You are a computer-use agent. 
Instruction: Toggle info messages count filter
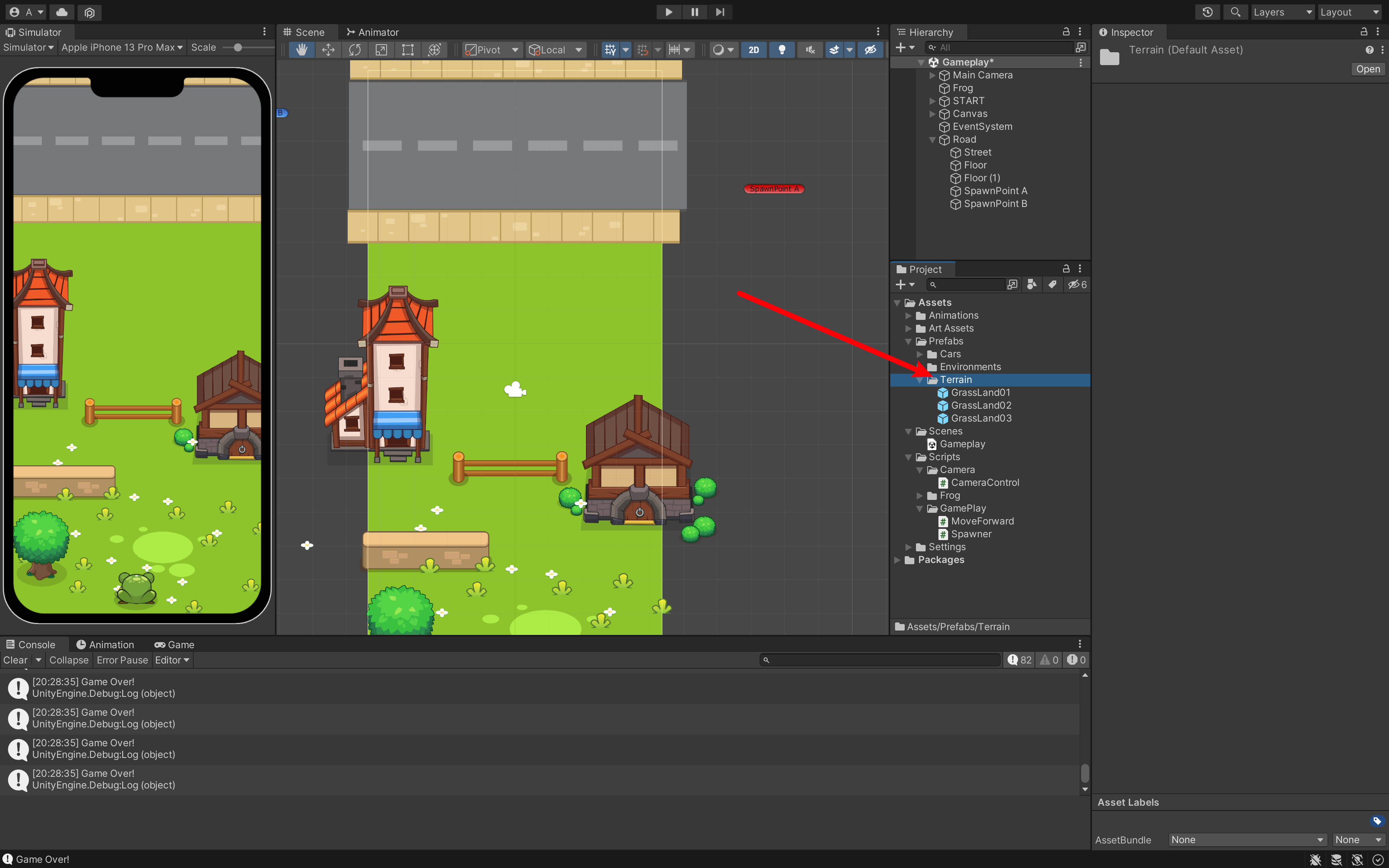1019,660
